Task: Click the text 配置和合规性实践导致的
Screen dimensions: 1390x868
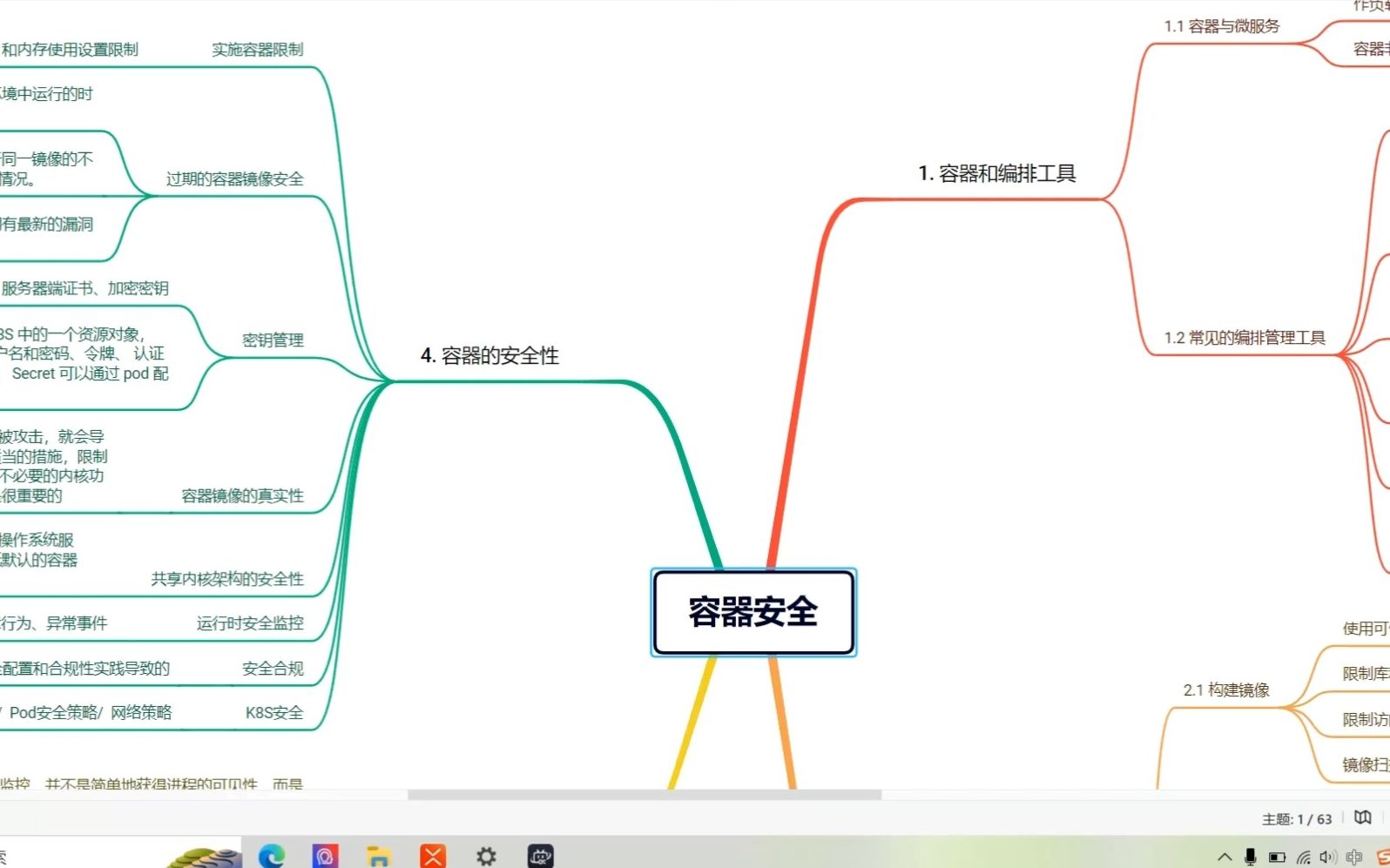Action: coord(85,669)
